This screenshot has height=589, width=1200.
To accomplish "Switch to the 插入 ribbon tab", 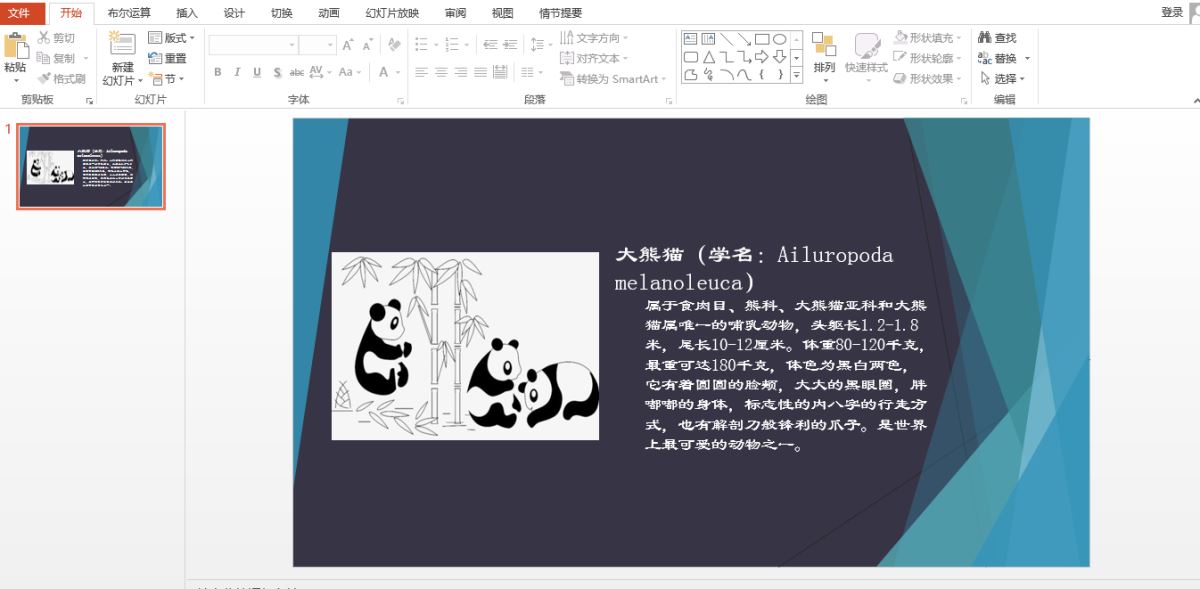I will click(x=186, y=13).
